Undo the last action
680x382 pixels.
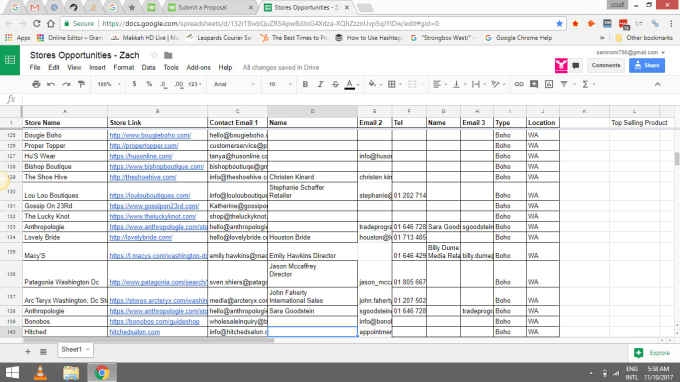click(x=51, y=84)
